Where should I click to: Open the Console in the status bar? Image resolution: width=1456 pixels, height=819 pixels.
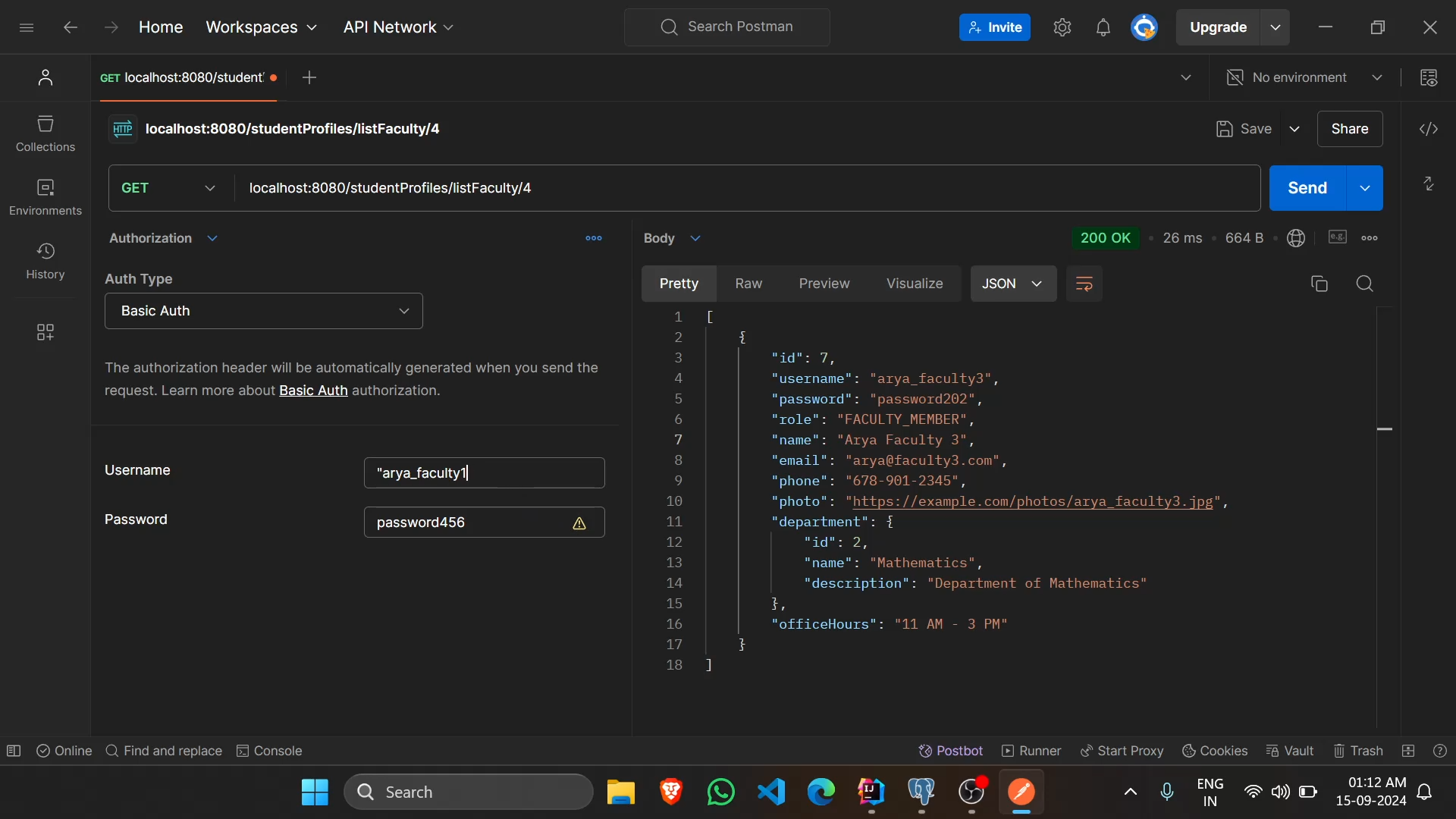click(x=269, y=751)
